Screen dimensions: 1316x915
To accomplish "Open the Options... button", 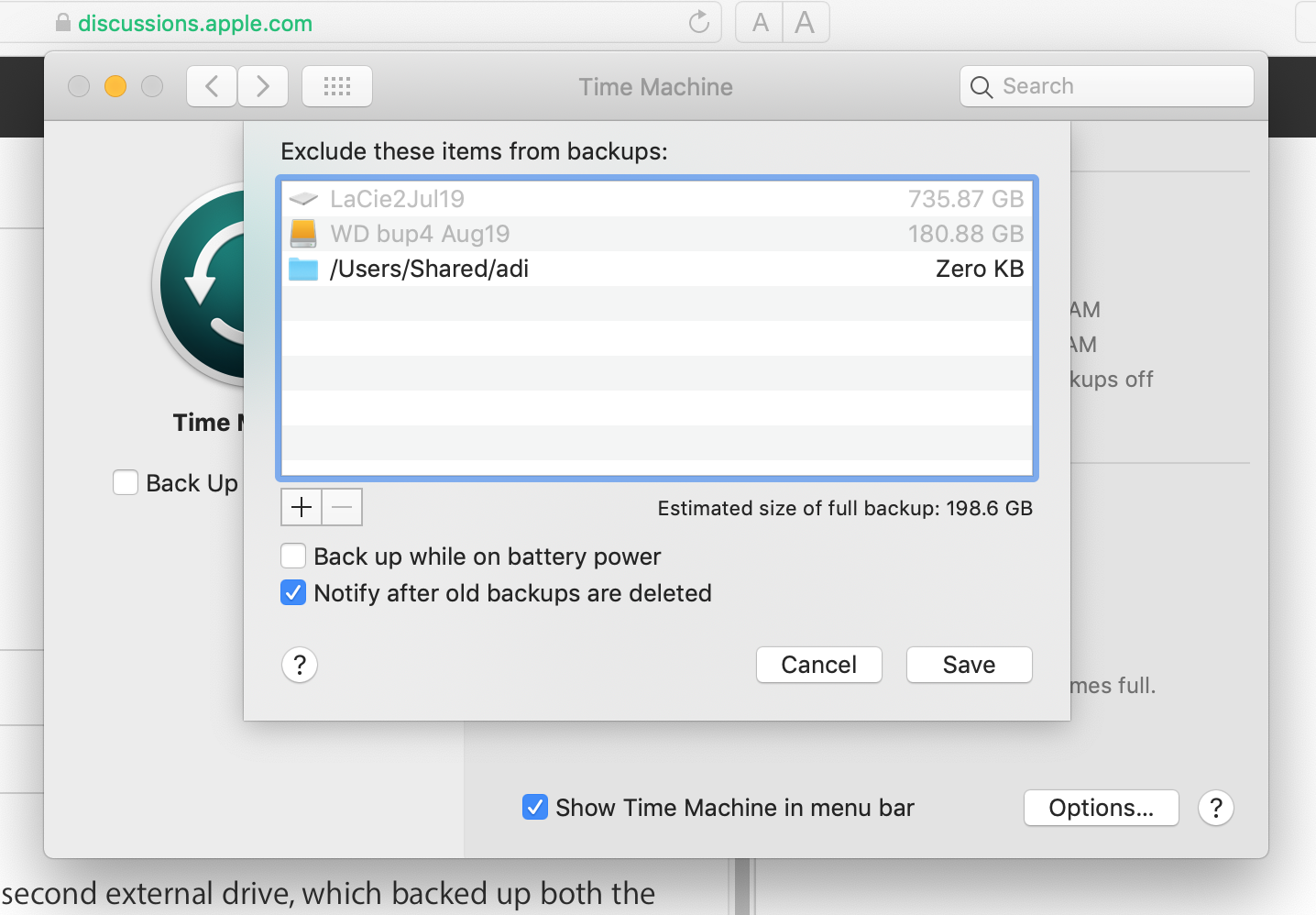I will (1102, 808).
